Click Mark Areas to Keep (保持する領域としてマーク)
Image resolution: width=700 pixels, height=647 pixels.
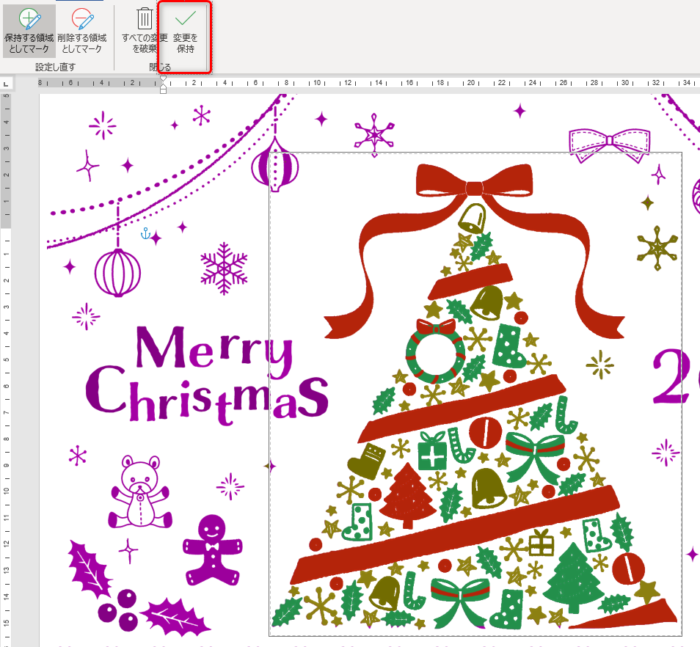28,31
